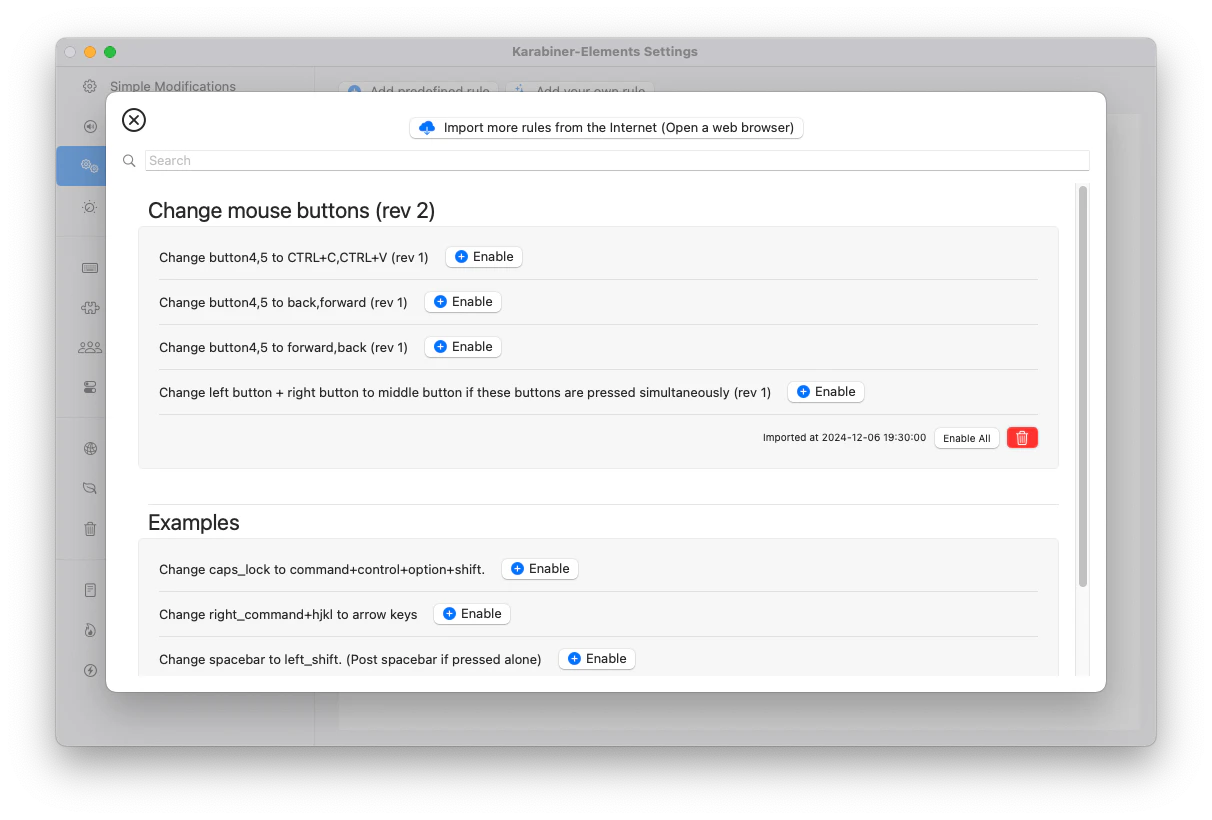Open Simple Modifications gear icon in sidebar
The width and height of the screenshot is (1212, 820).
pyautogui.click(x=90, y=86)
